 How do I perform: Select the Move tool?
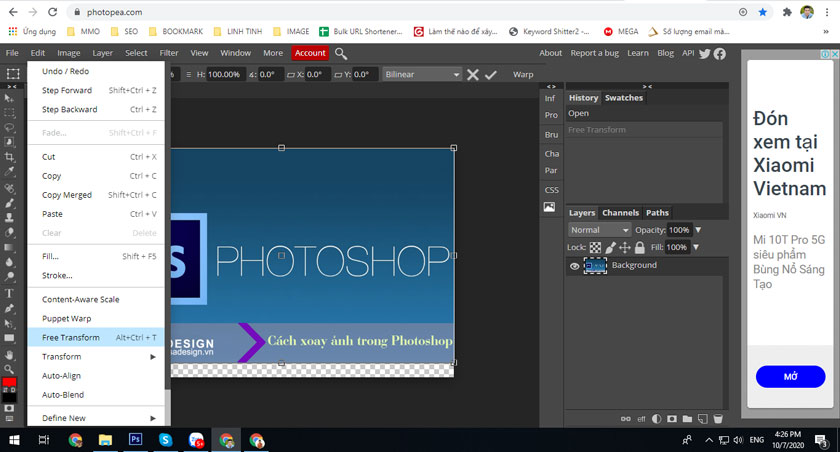pyautogui.click(x=9, y=98)
